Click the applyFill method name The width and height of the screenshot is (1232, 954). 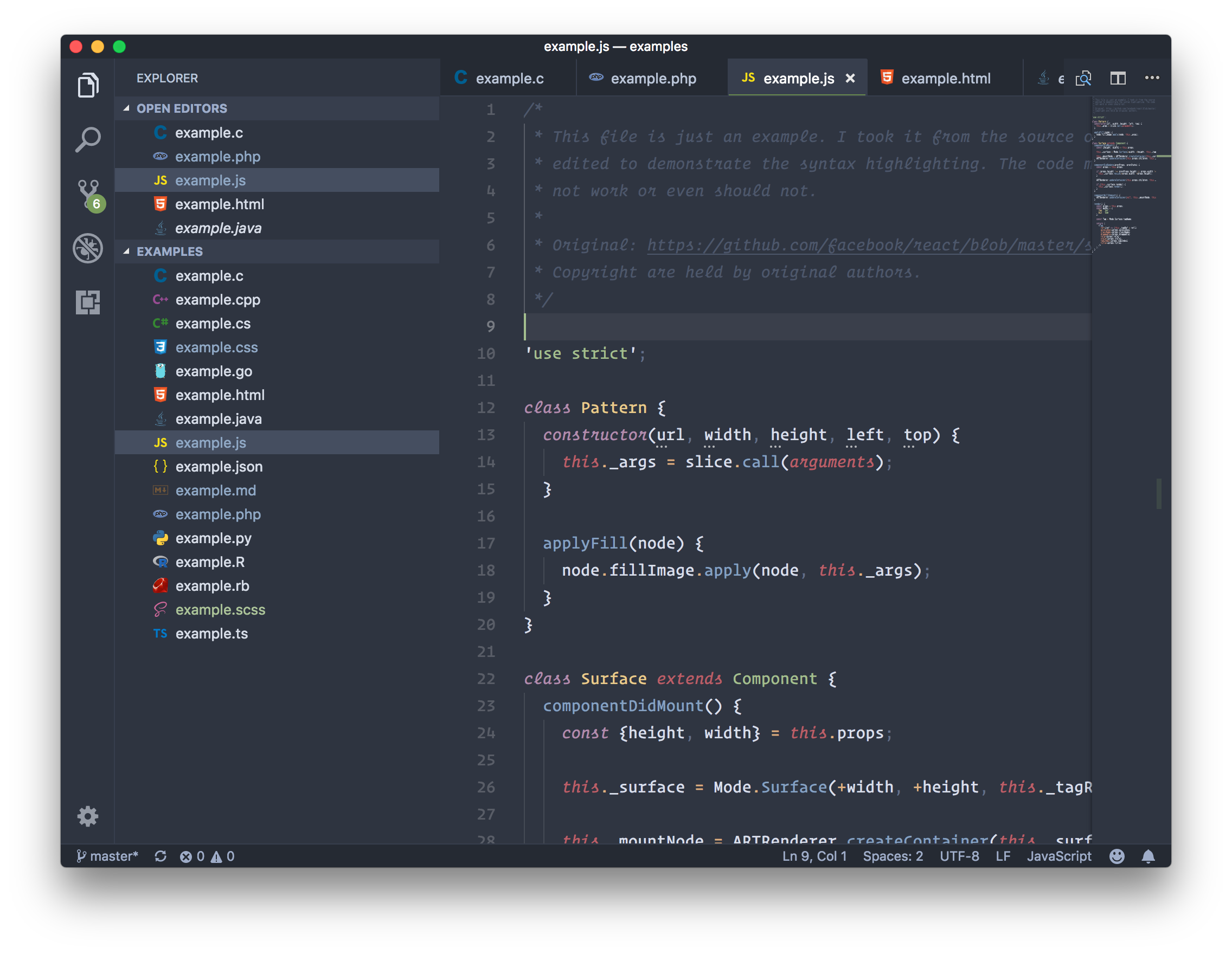(585, 543)
